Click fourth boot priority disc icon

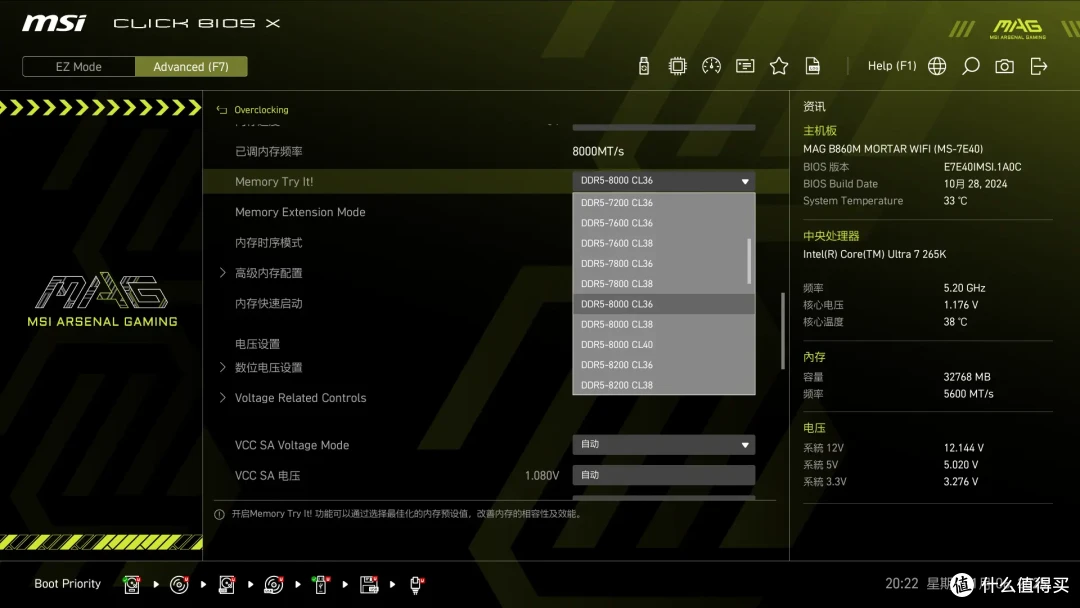[273, 585]
